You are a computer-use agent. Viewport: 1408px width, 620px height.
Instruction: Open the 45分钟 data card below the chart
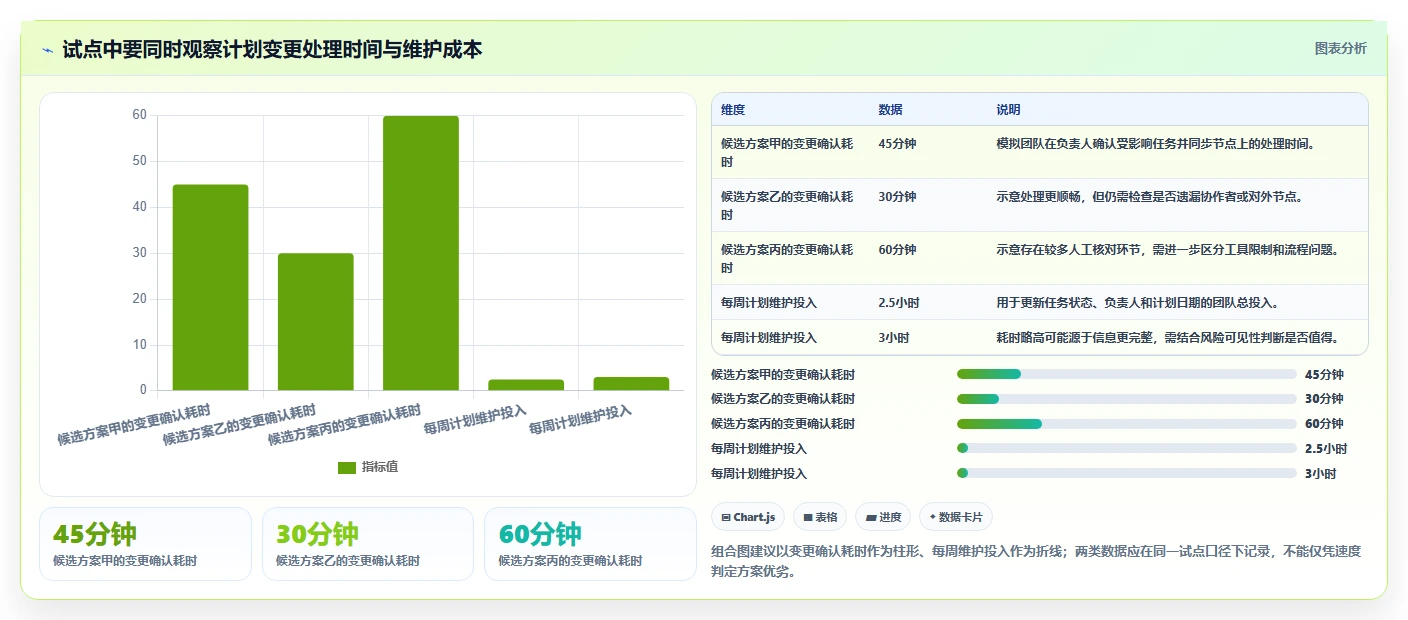(145, 544)
